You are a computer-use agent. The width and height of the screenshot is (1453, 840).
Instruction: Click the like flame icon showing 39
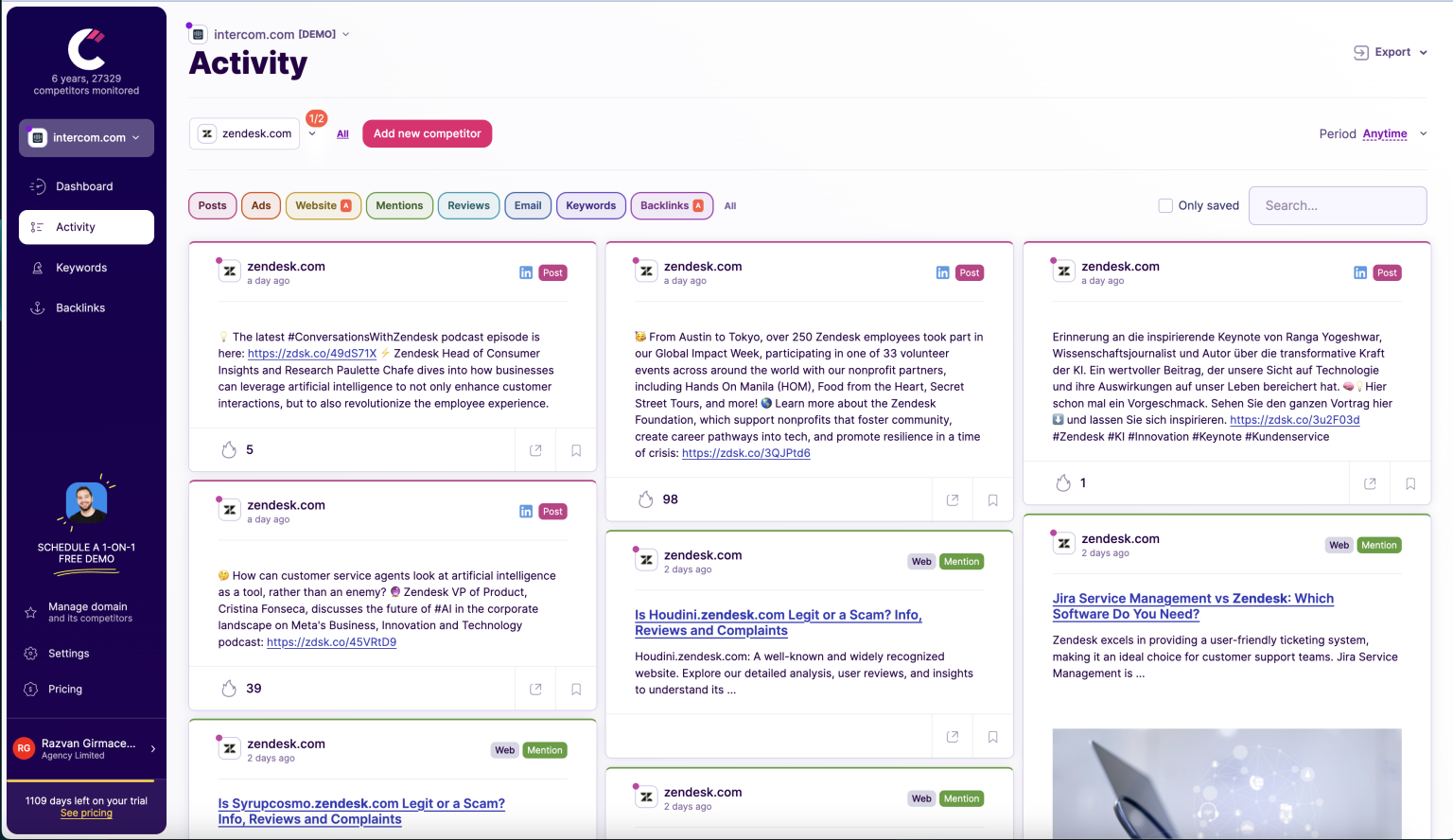[x=228, y=688]
